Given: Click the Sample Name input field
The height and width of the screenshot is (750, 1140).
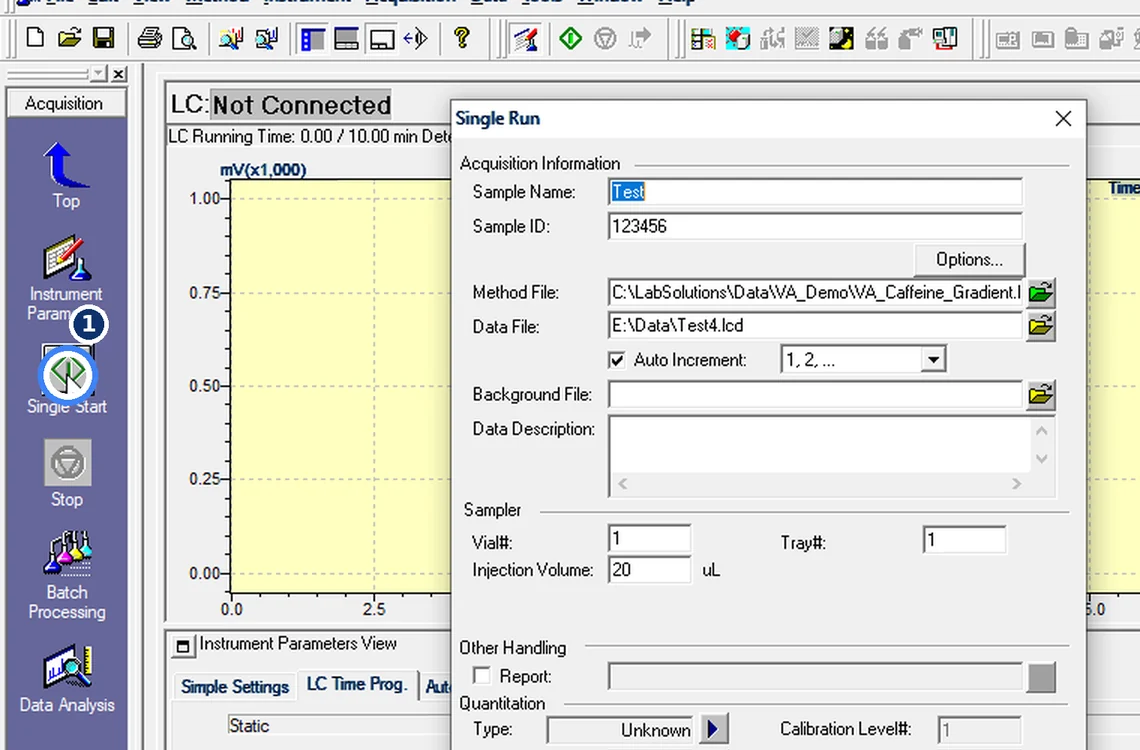Looking at the screenshot, I should [815, 192].
